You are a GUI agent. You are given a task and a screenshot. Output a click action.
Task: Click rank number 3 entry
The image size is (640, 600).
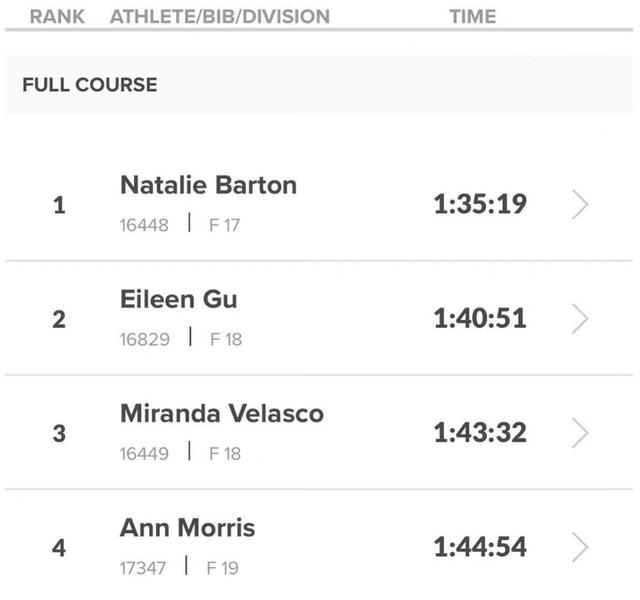pos(59,433)
